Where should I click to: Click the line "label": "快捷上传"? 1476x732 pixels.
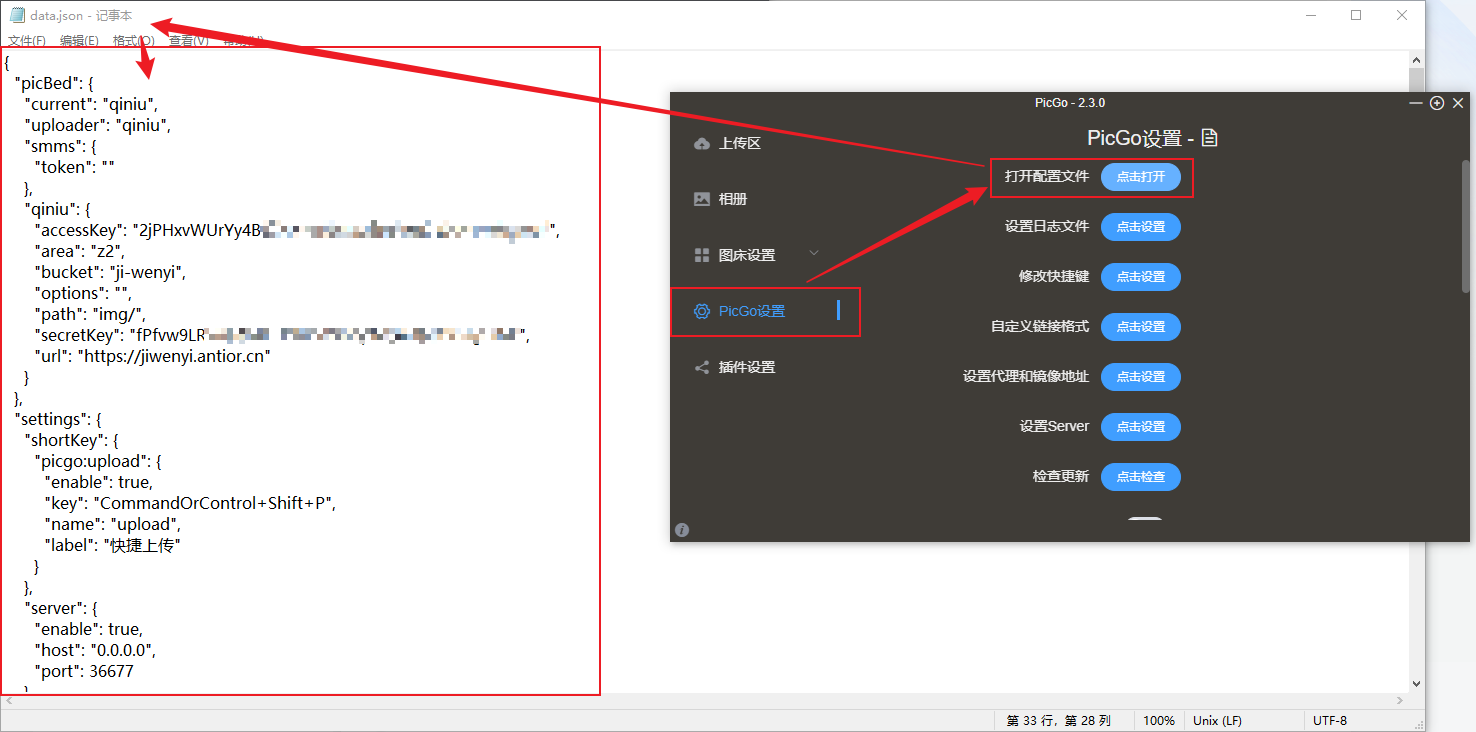[x=112, y=545]
